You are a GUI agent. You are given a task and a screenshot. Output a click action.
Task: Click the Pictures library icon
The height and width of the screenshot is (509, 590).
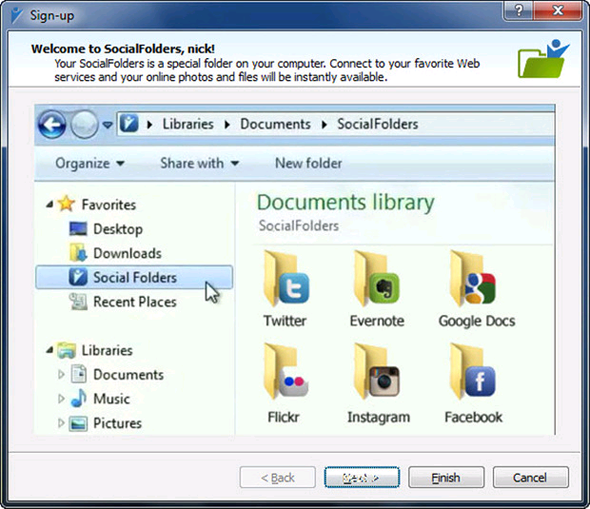tap(79, 423)
